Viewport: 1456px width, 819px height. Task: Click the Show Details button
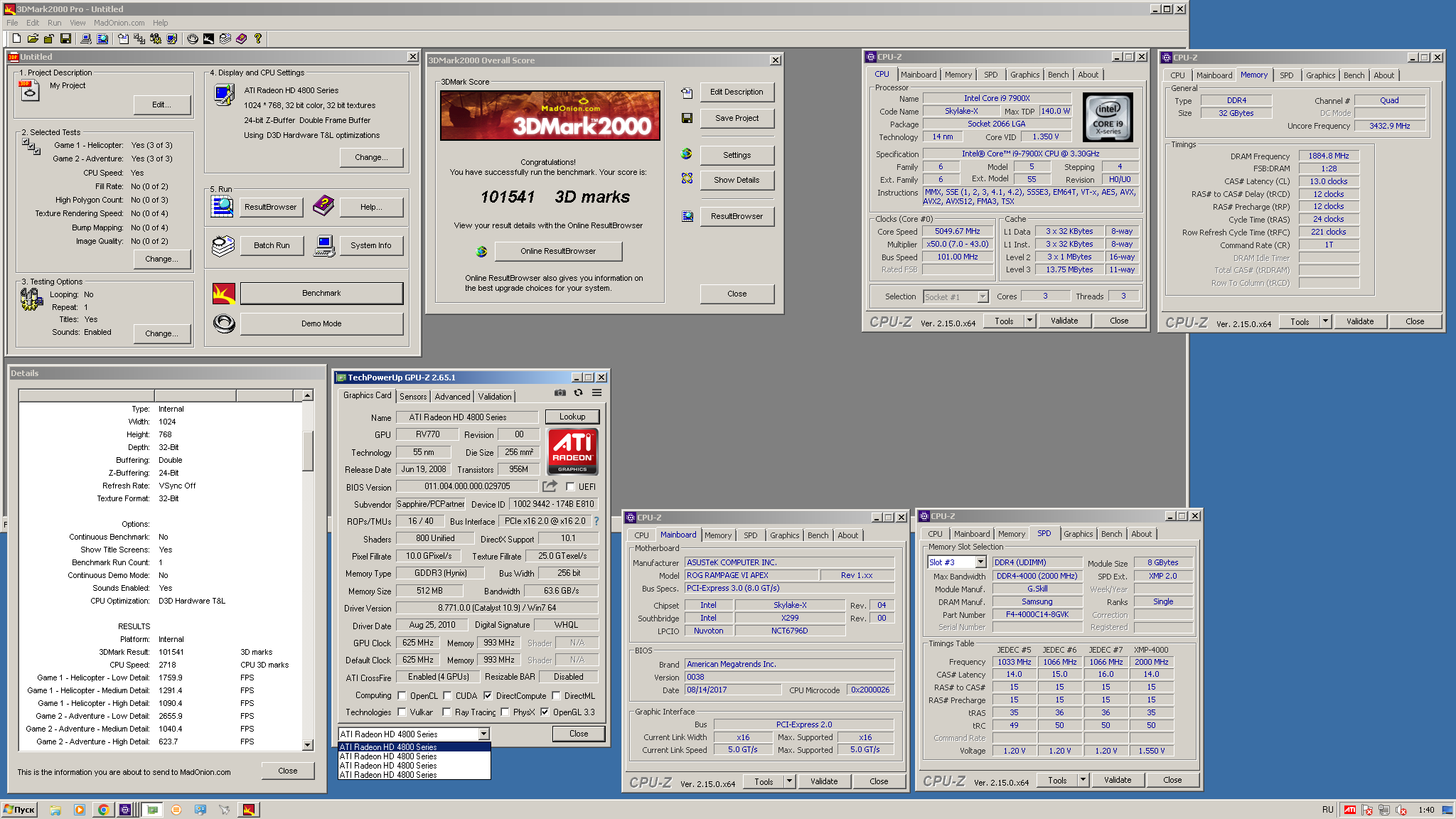(x=737, y=180)
